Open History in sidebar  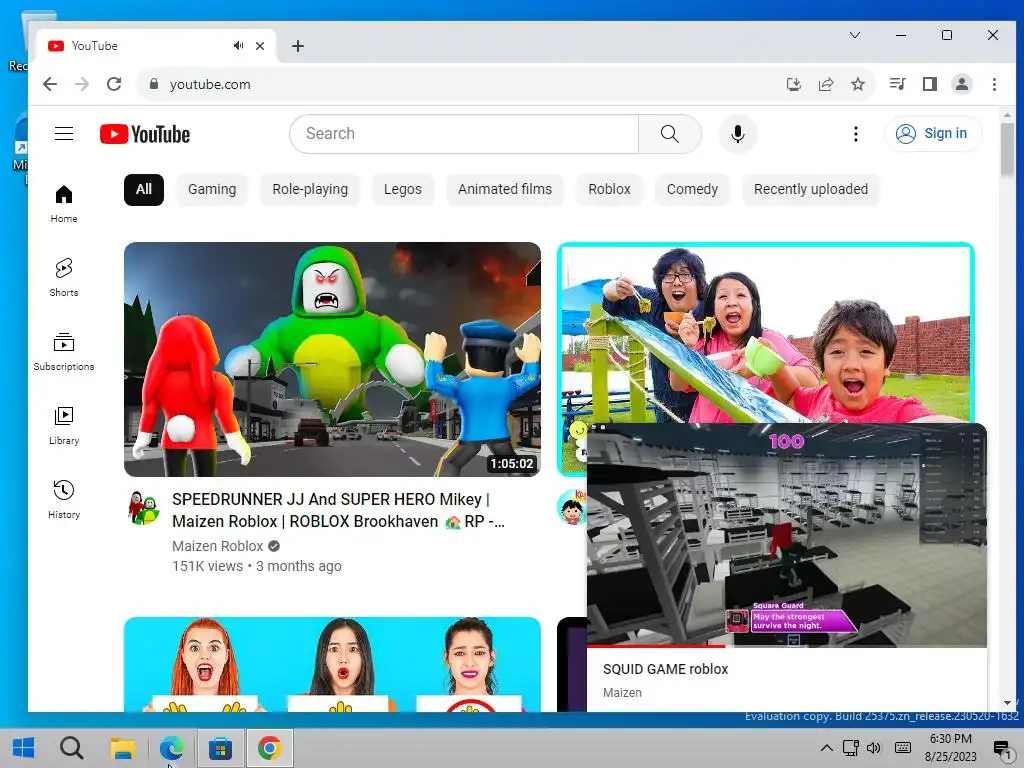coord(63,500)
